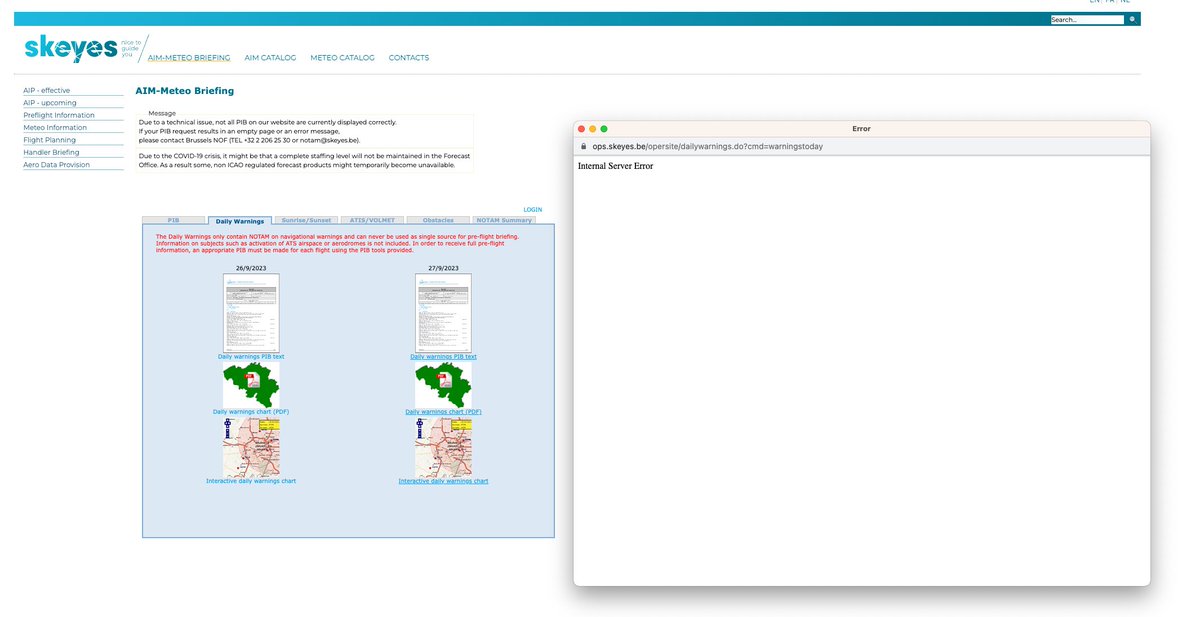This screenshot has height=617, width=1200.
Task: Switch to the PIB tab
Action: [x=173, y=220]
